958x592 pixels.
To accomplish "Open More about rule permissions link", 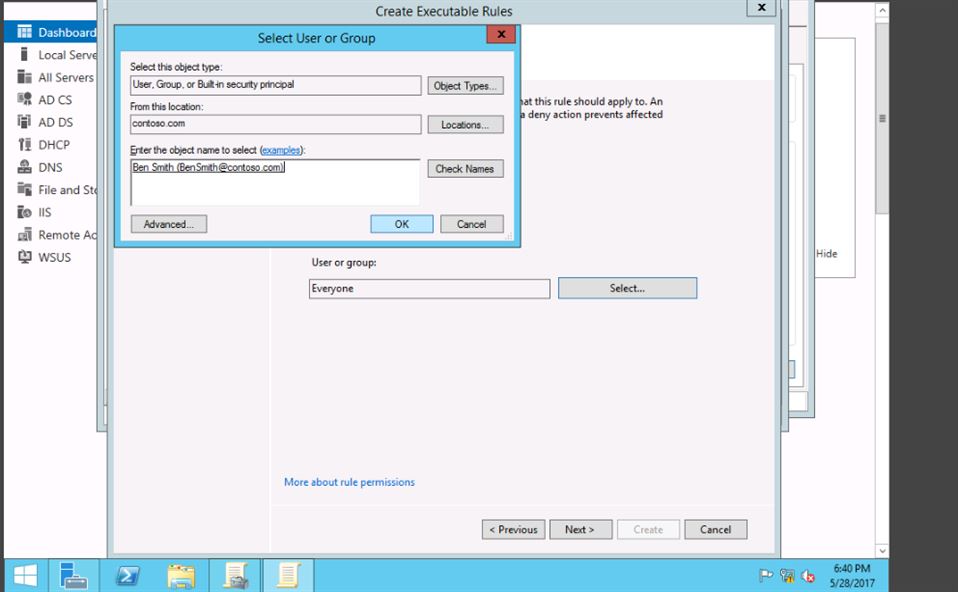I will coord(349,482).
